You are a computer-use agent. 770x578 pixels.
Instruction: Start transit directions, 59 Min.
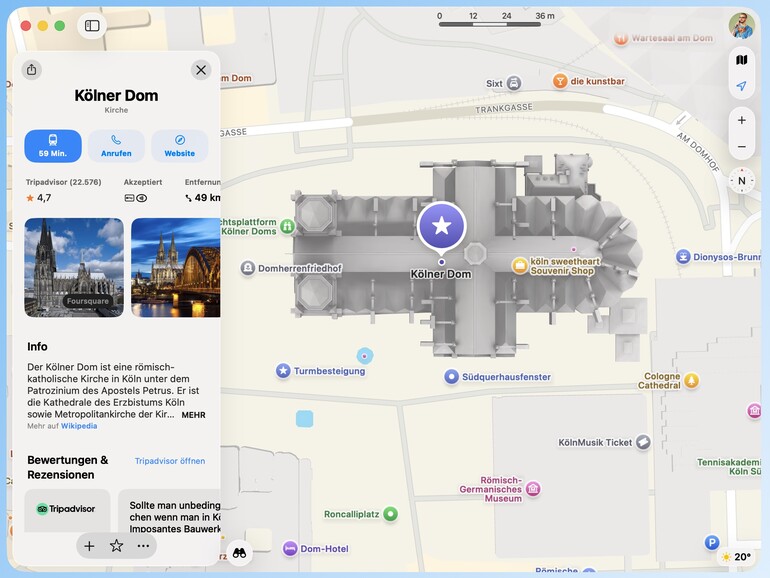[x=53, y=146]
